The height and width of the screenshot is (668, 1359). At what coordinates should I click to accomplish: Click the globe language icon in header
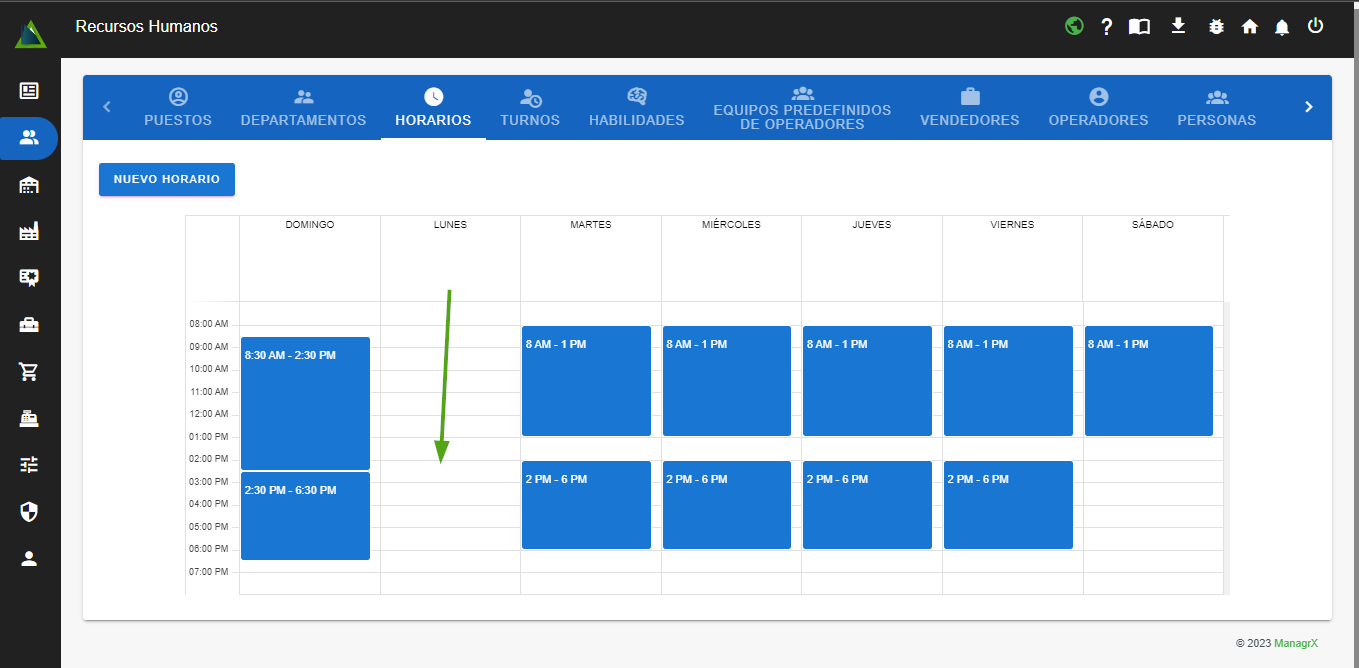coord(1074,27)
